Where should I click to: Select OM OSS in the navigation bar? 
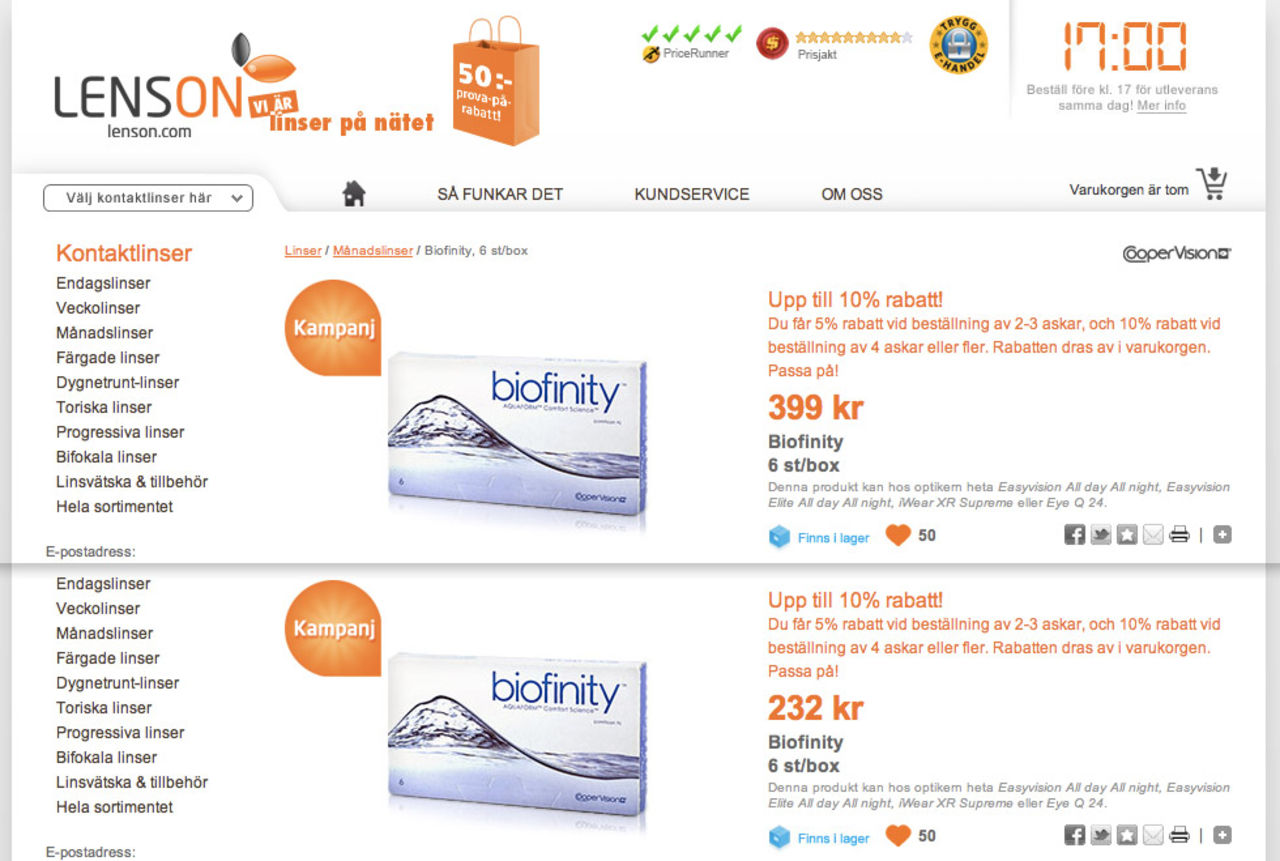(x=852, y=194)
